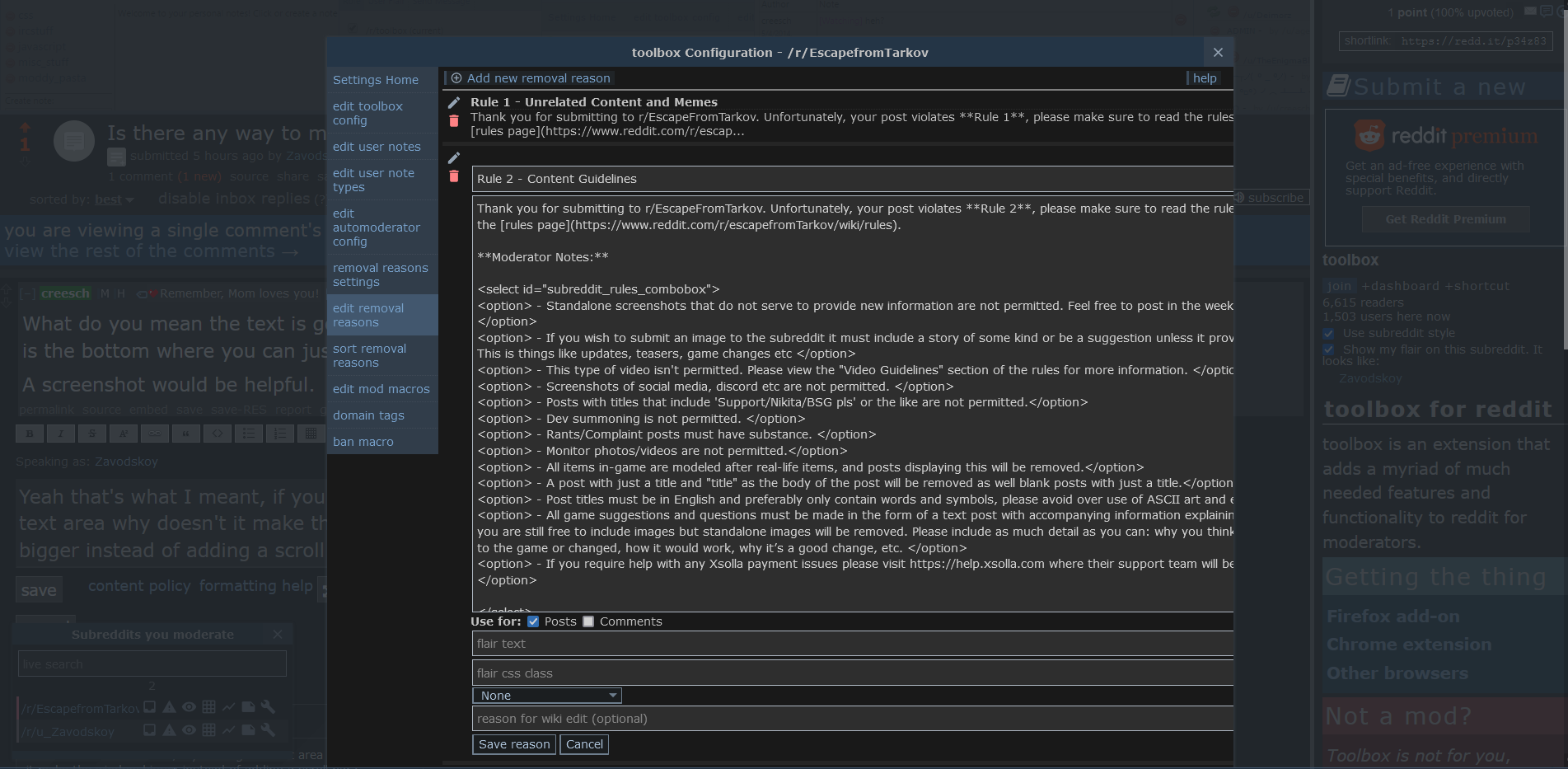Open the help link in toolbox dialog
The image size is (1568, 769).
(x=1205, y=78)
